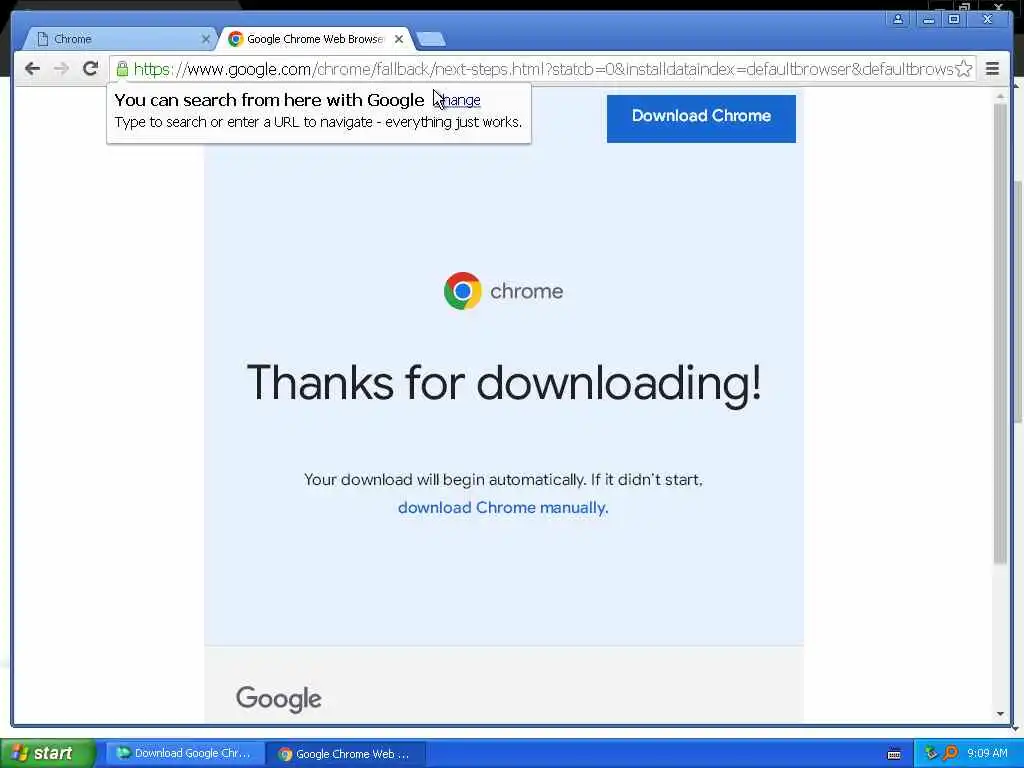Minimize the Chrome window
Screen dimensions: 1024x768
[927, 19]
